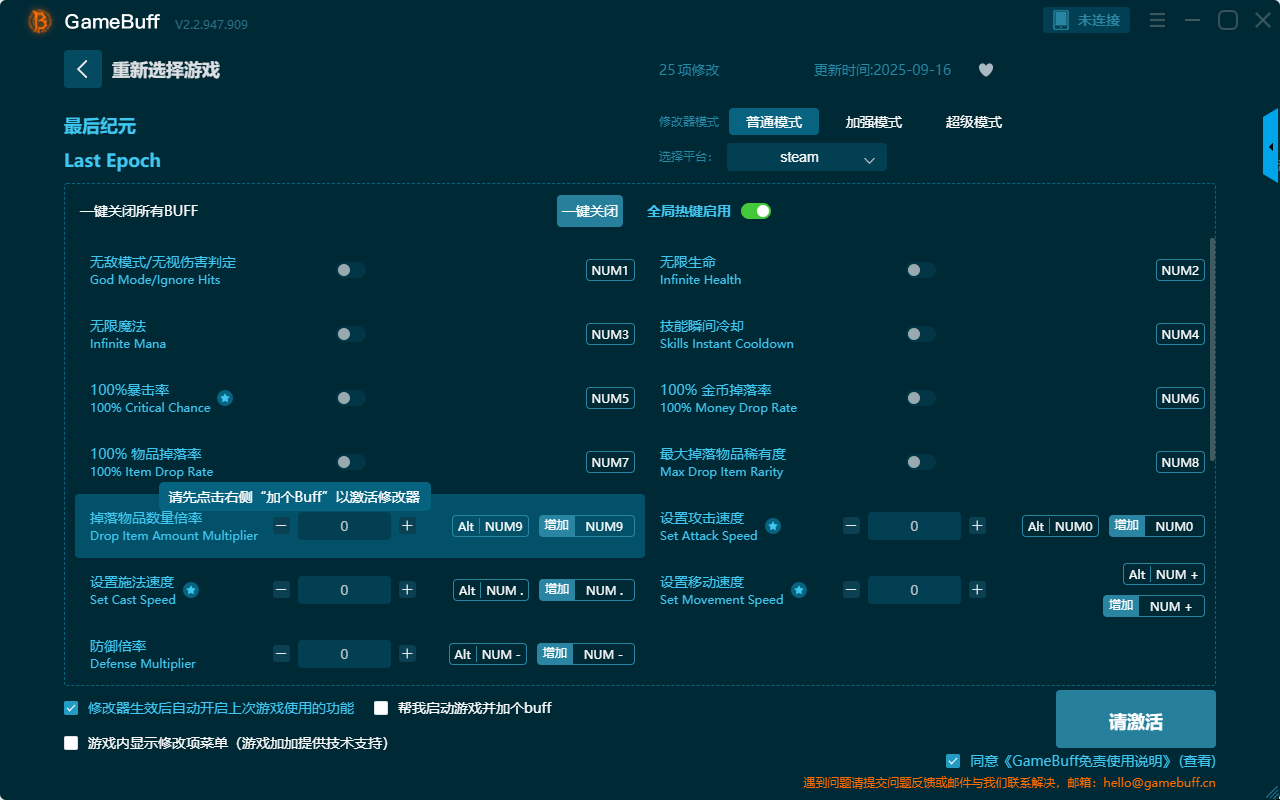Click NUM3 hotkey for Infinite Mana
This screenshot has width=1280, height=800.
tap(610, 334)
